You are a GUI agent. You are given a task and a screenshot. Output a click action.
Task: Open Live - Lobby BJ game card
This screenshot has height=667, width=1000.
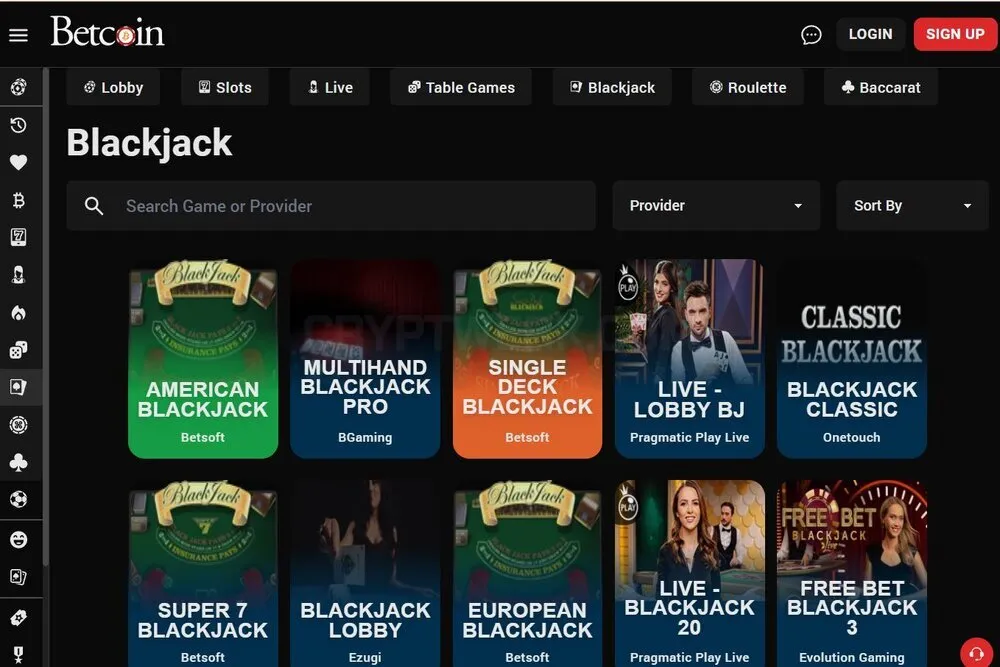pos(689,359)
